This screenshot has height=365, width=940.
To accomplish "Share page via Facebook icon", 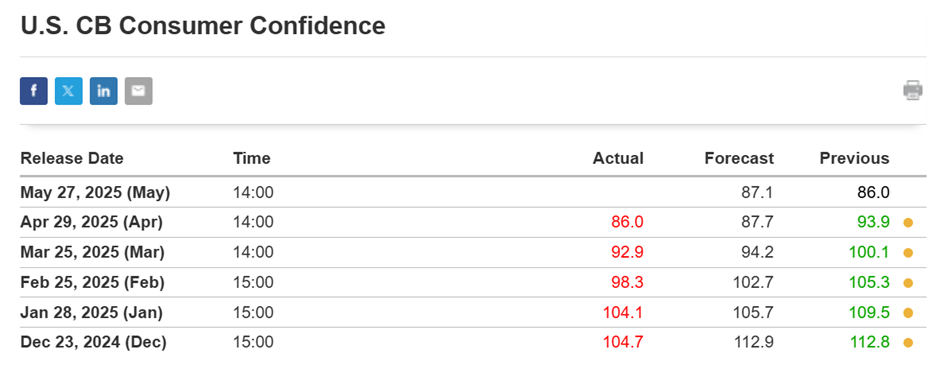I will [34, 91].
